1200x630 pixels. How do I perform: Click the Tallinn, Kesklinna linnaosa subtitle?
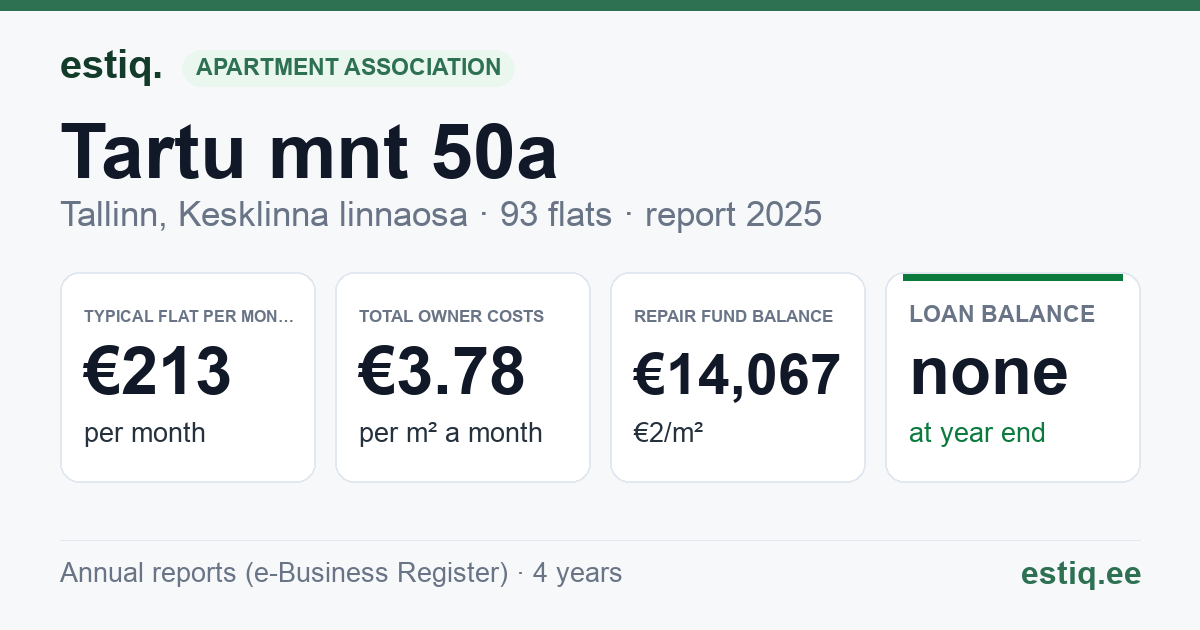click(x=264, y=214)
